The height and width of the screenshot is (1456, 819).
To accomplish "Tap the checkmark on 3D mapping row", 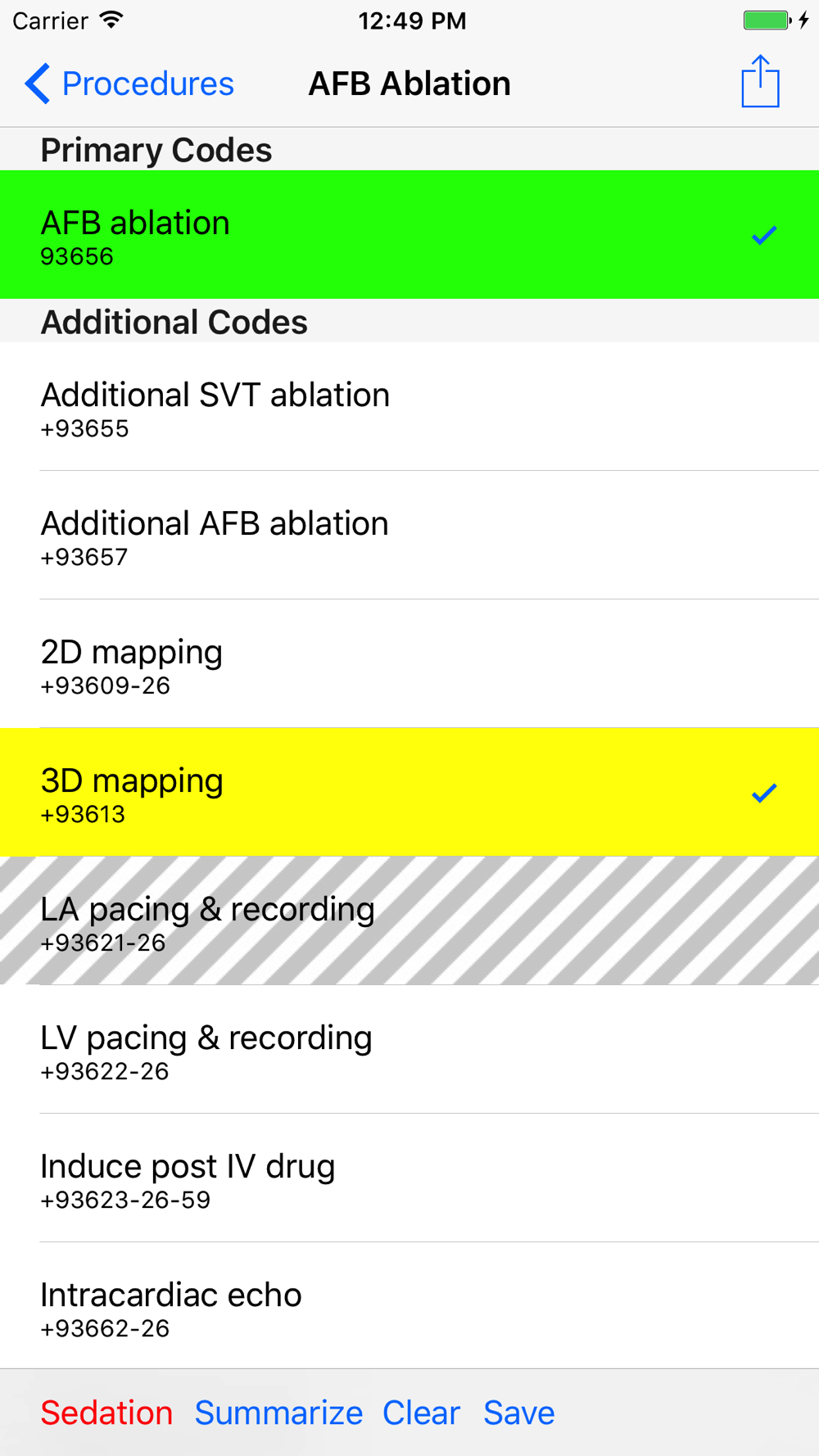I will click(763, 793).
